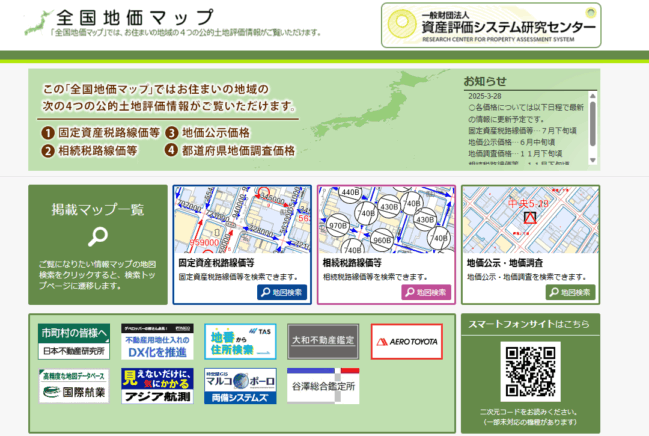The image size is (649, 436).
Task: Open the 日本不動産研究所 市町村の皆様へ banner
Action: (74, 342)
